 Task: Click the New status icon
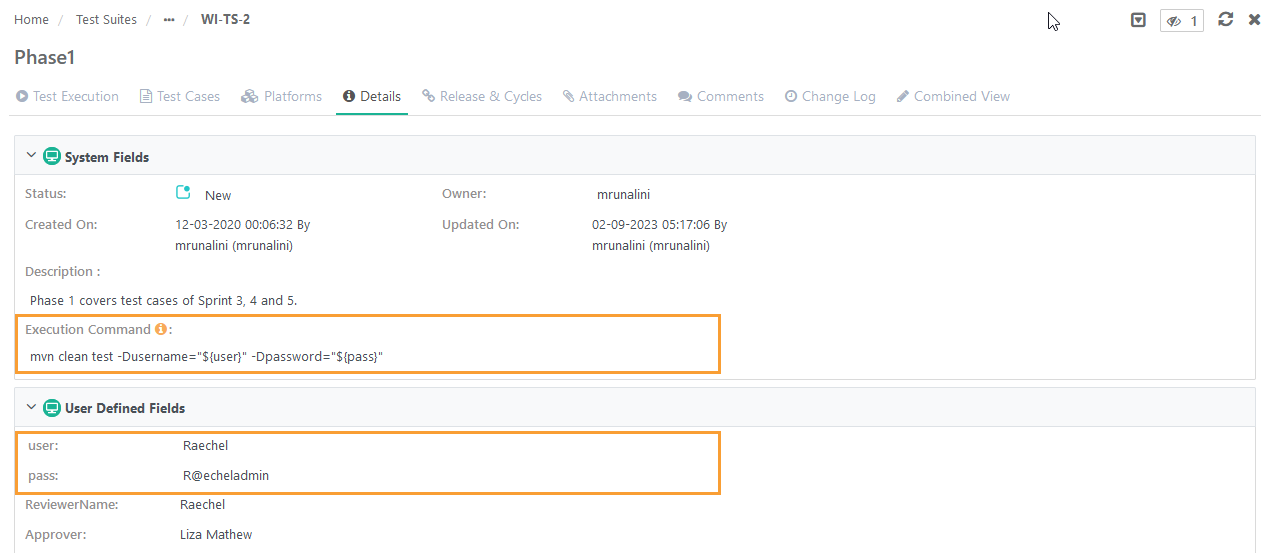point(183,193)
